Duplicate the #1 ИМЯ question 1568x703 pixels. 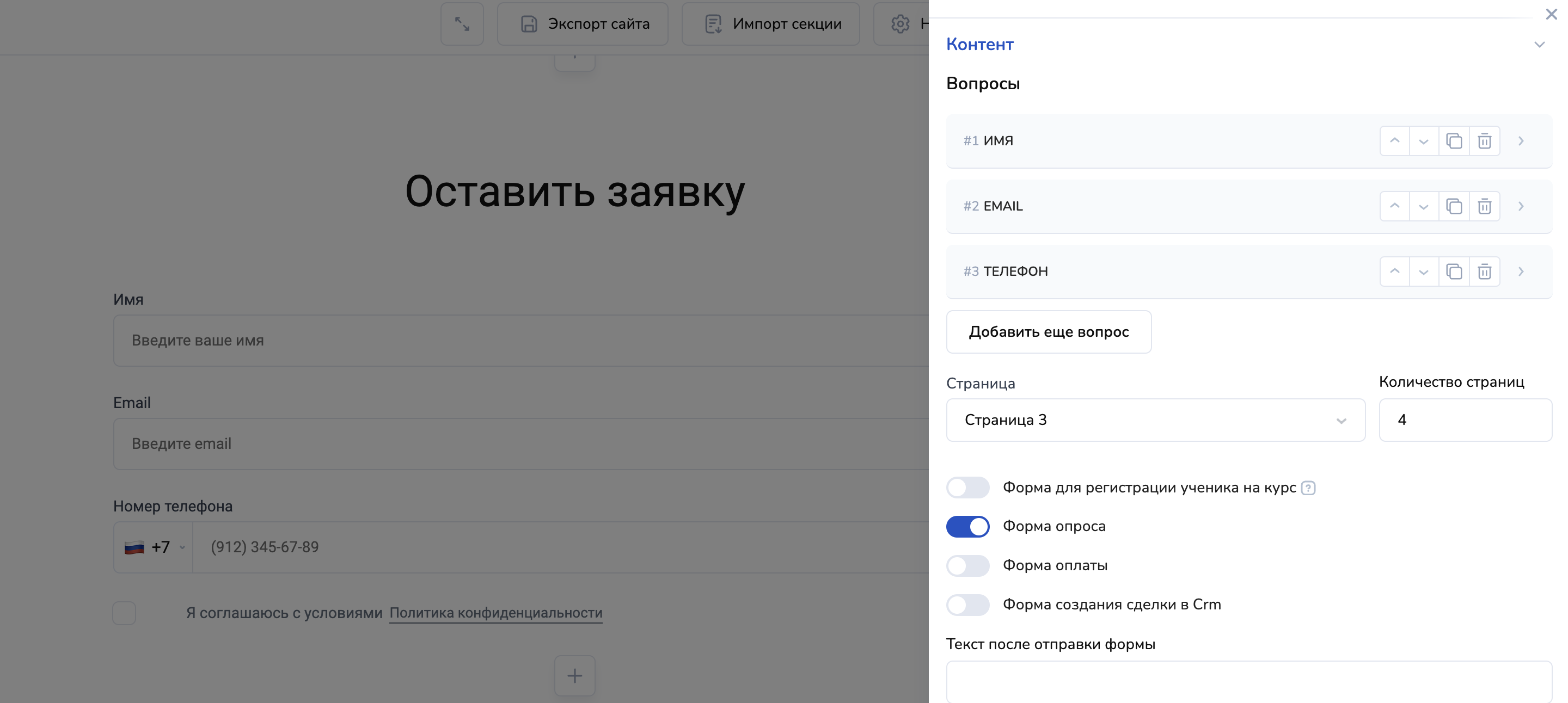(x=1454, y=141)
